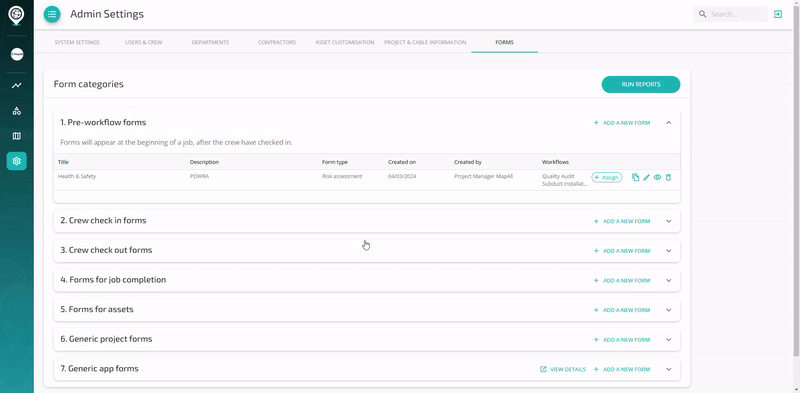Open the analytics trend line icon
Screen dimensions: 800x393
(17, 85)
